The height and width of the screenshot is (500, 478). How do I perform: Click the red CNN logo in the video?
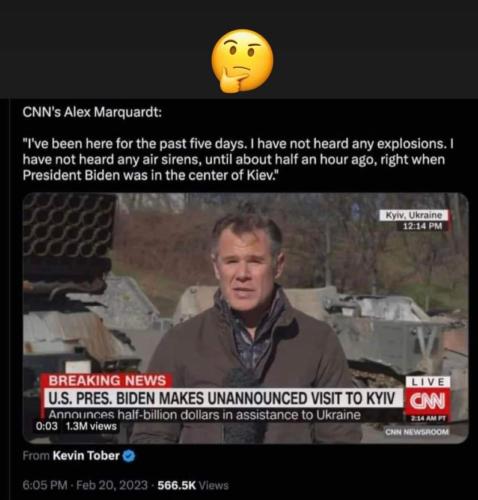pyautogui.click(x=427, y=401)
